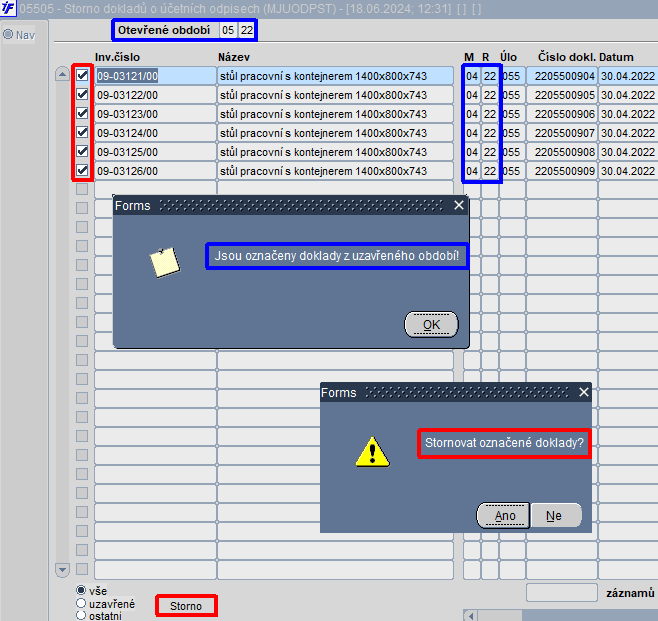Click the yellow warning triangle icon
The image size is (658, 621).
click(372, 452)
